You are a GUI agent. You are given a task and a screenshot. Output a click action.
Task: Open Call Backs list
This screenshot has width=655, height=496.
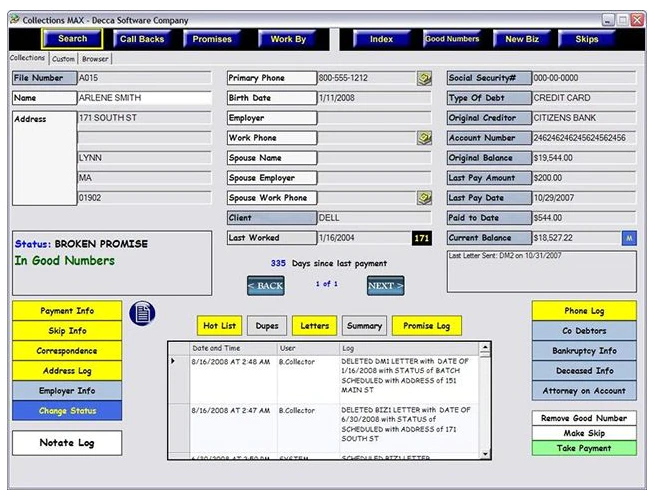point(142,39)
